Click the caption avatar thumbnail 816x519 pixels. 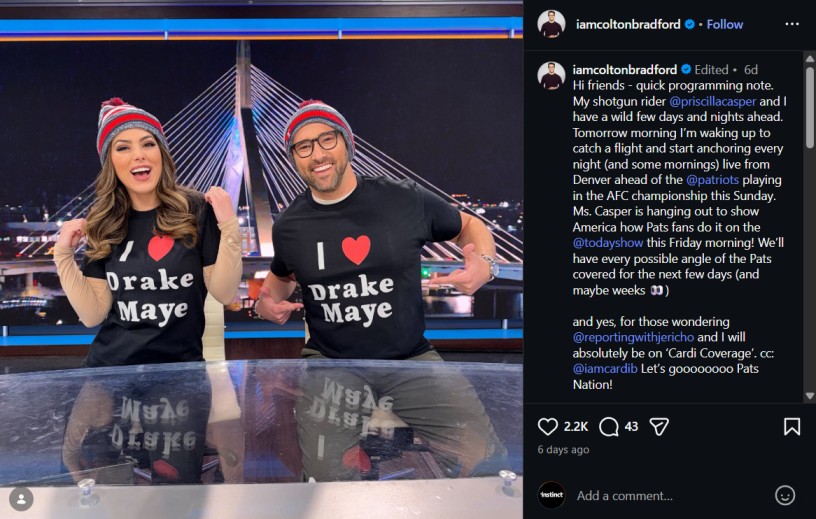click(551, 75)
